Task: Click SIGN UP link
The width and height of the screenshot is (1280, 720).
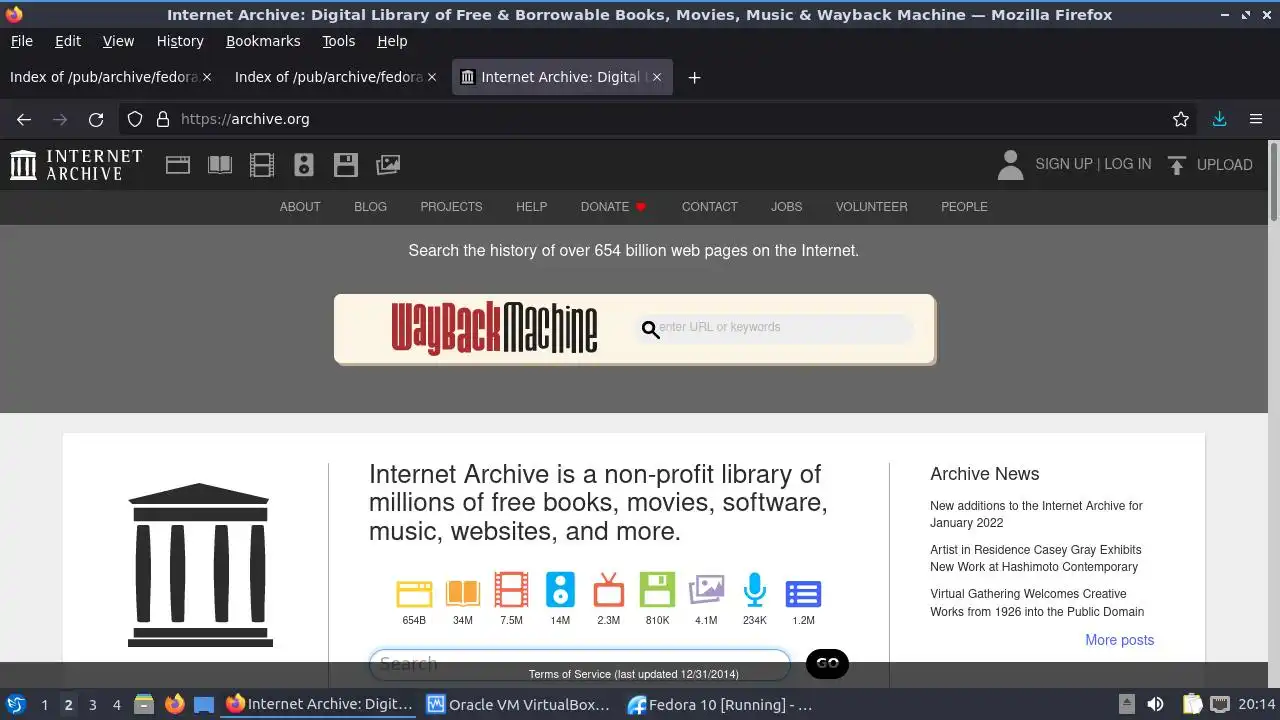Action: (x=1064, y=164)
